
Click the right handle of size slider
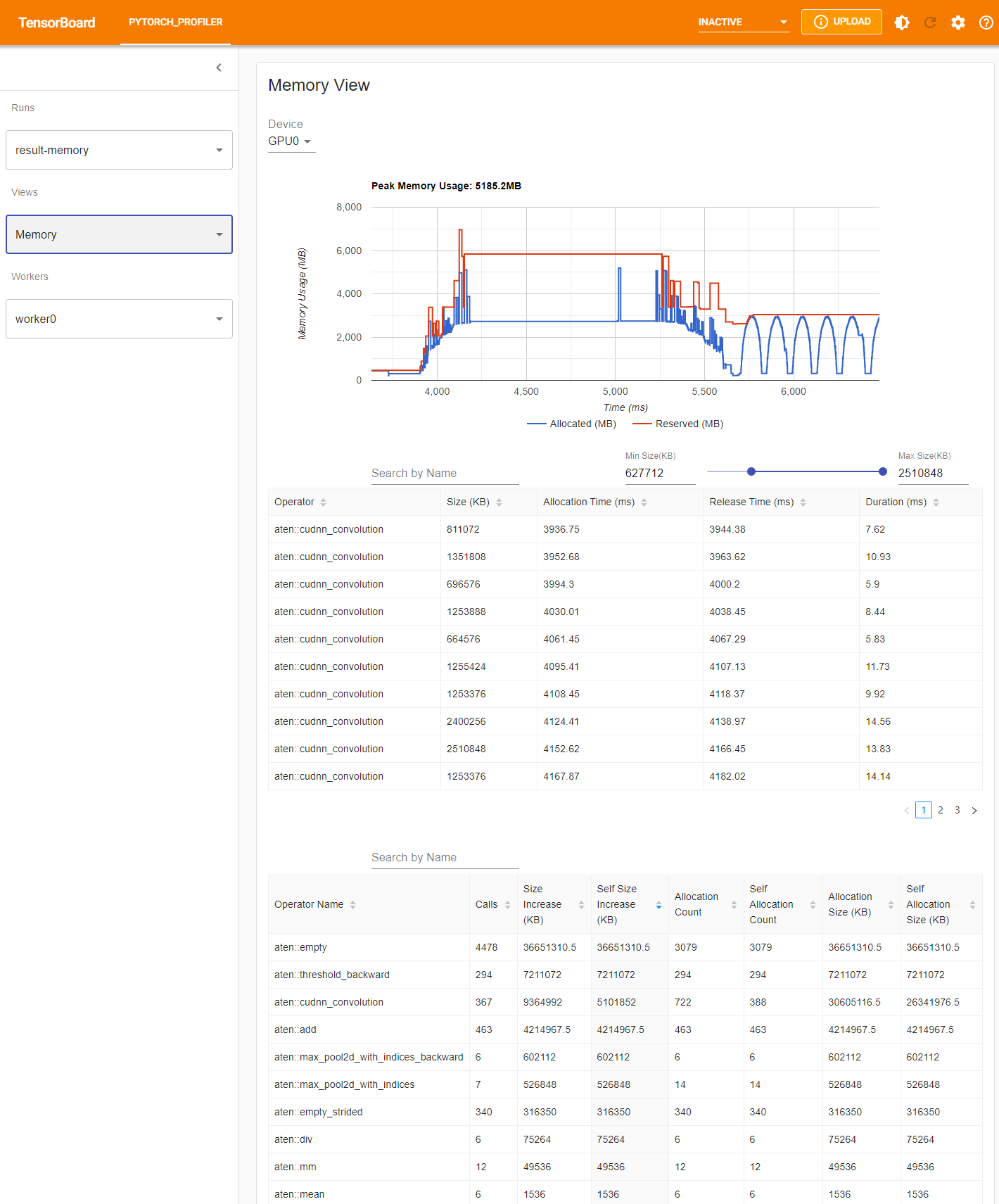coord(883,471)
